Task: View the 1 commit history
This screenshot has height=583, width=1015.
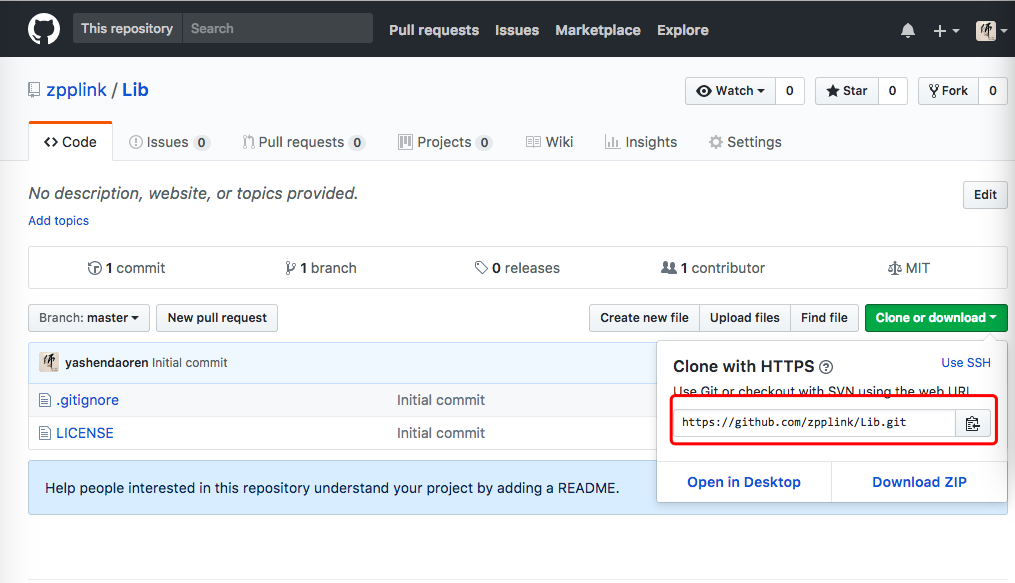Action: (x=127, y=268)
